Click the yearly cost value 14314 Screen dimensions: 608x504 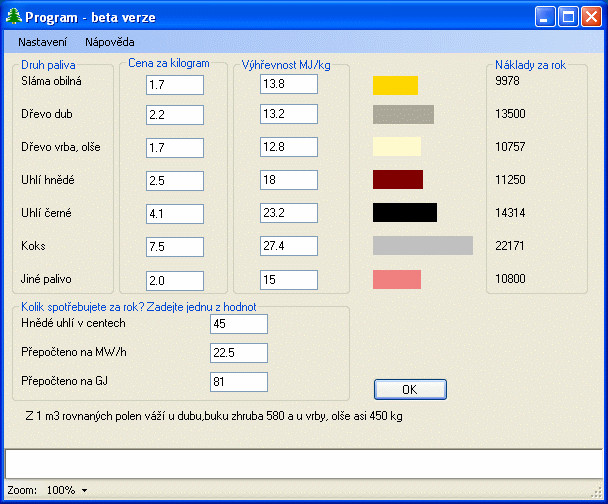(510, 212)
